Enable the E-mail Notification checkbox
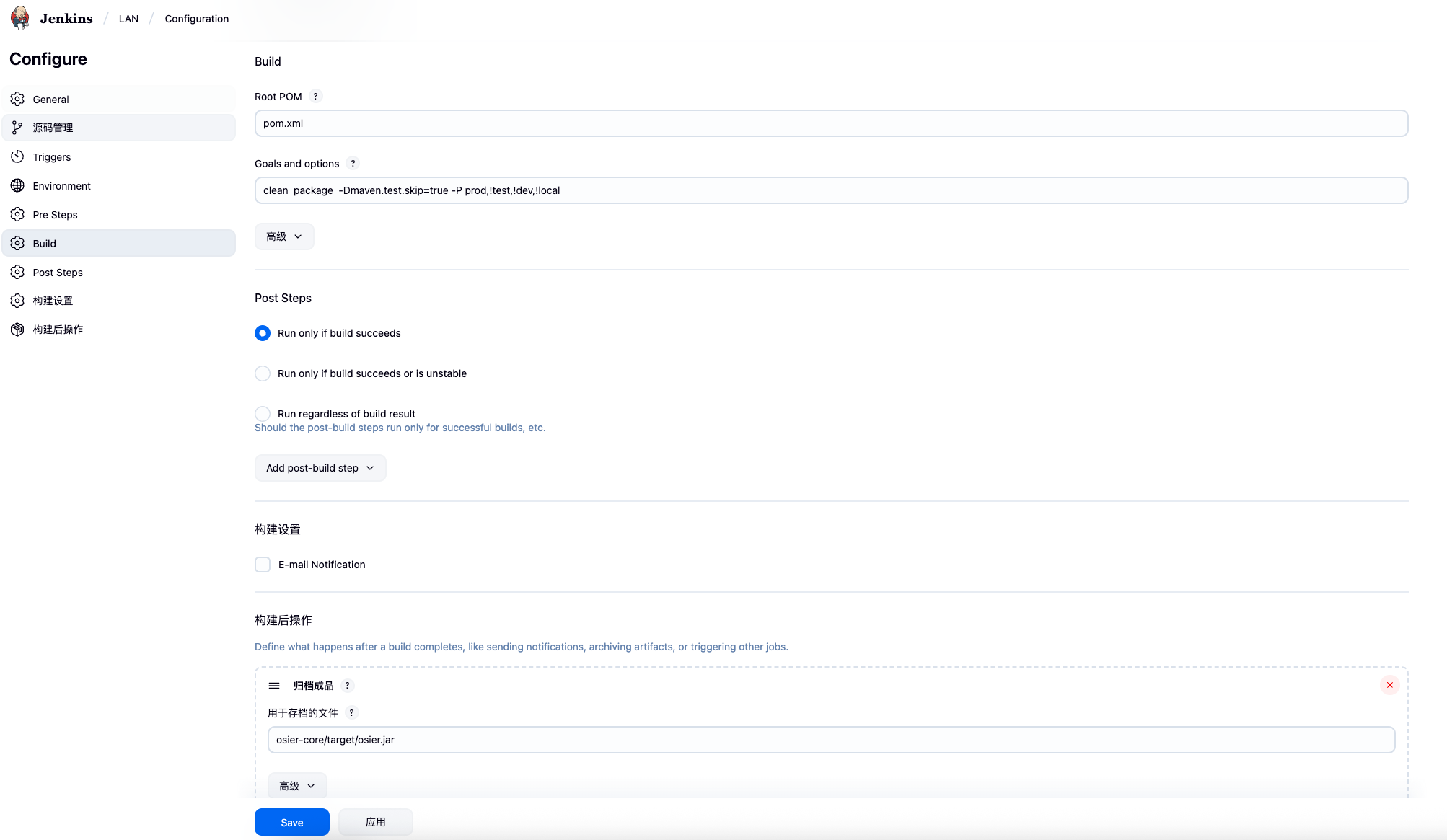Image resolution: width=1447 pixels, height=840 pixels. point(263,565)
